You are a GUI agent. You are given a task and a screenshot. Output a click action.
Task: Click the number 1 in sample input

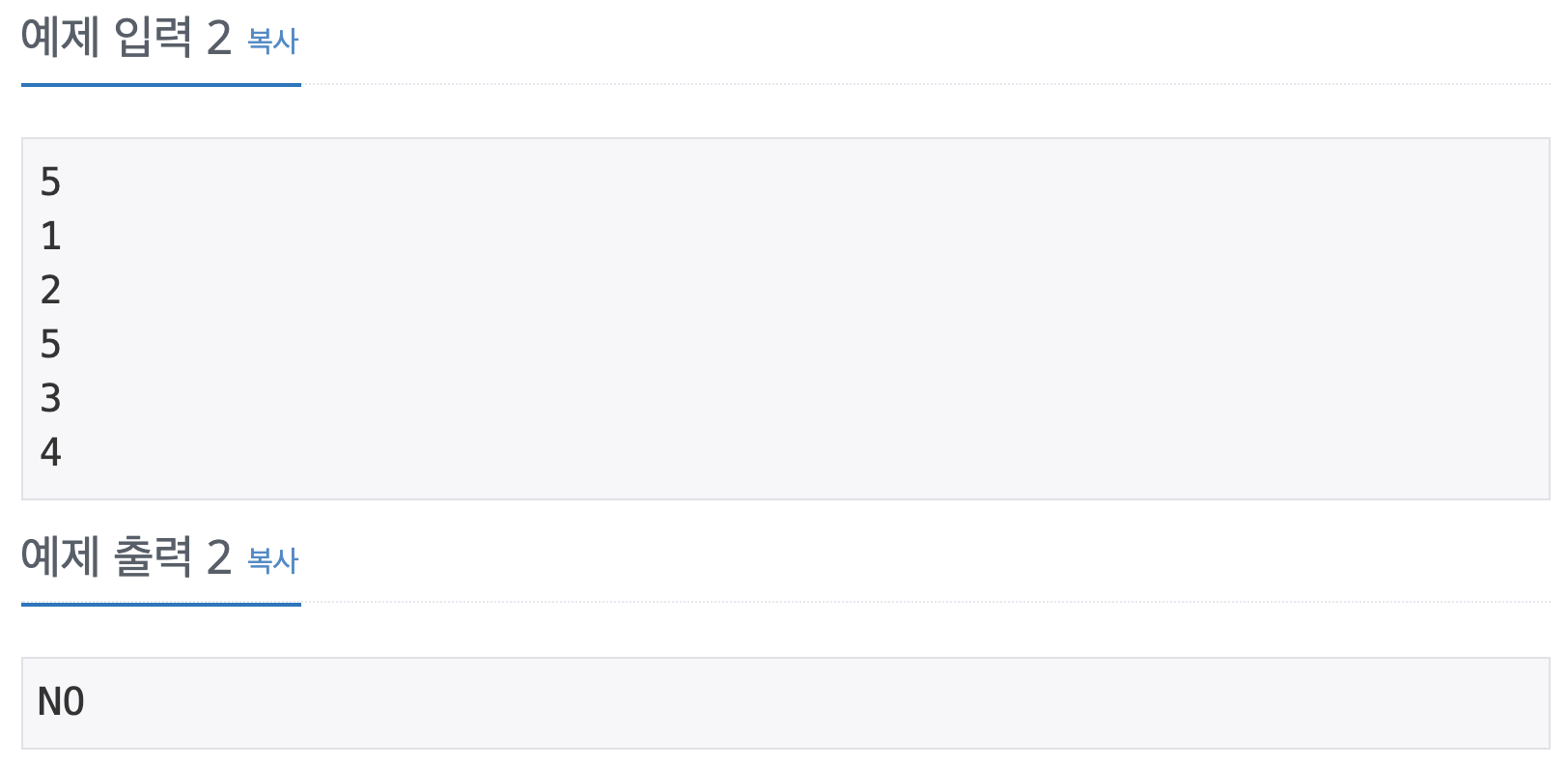point(50,236)
